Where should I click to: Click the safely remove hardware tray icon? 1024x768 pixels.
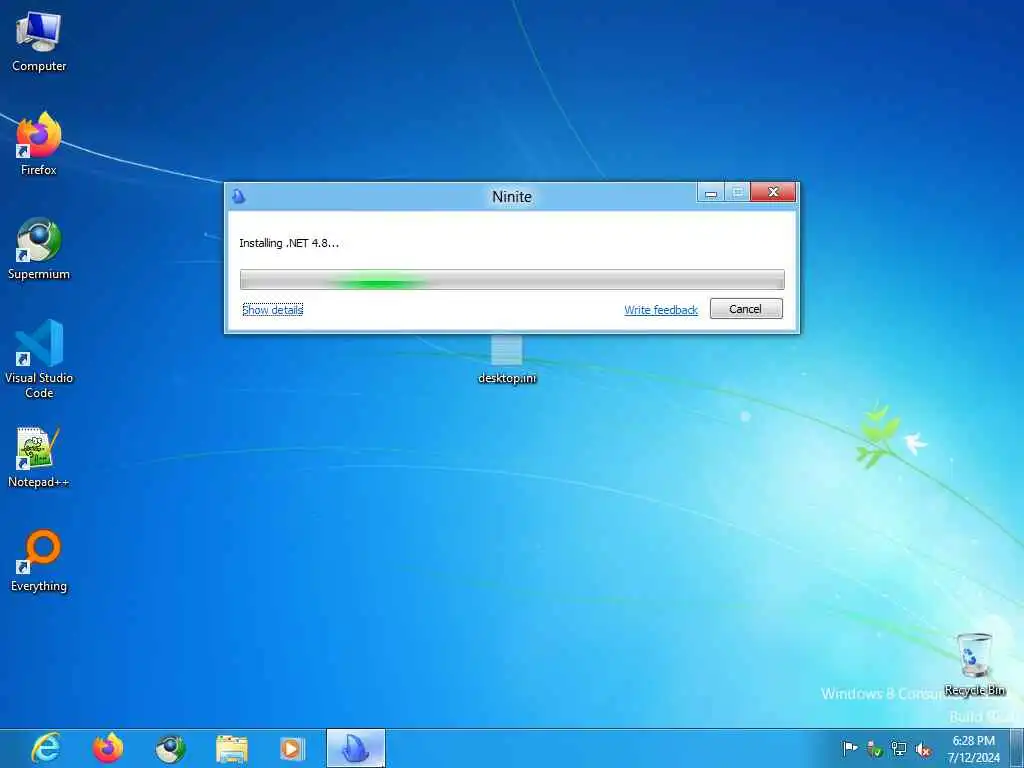874,748
